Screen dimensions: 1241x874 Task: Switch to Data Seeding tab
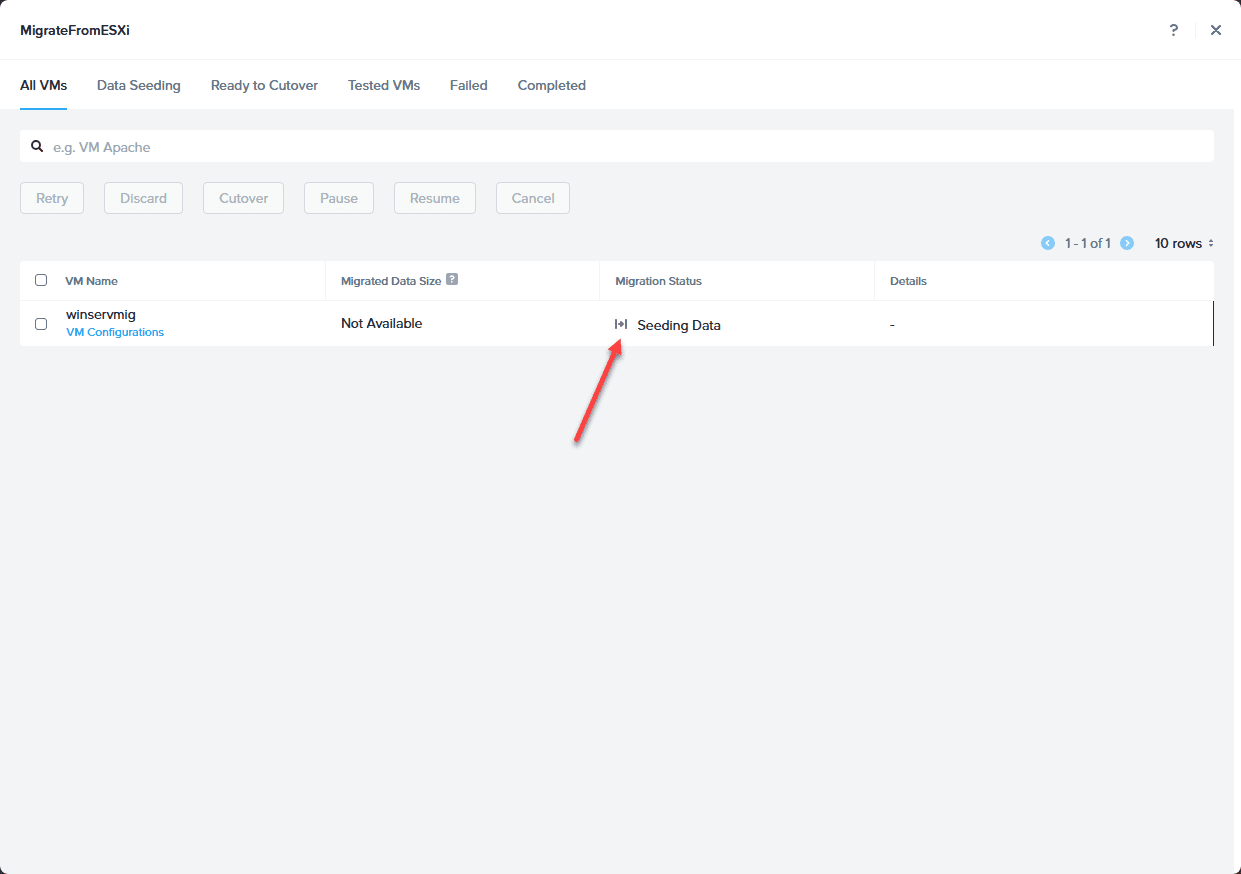[139, 85]
